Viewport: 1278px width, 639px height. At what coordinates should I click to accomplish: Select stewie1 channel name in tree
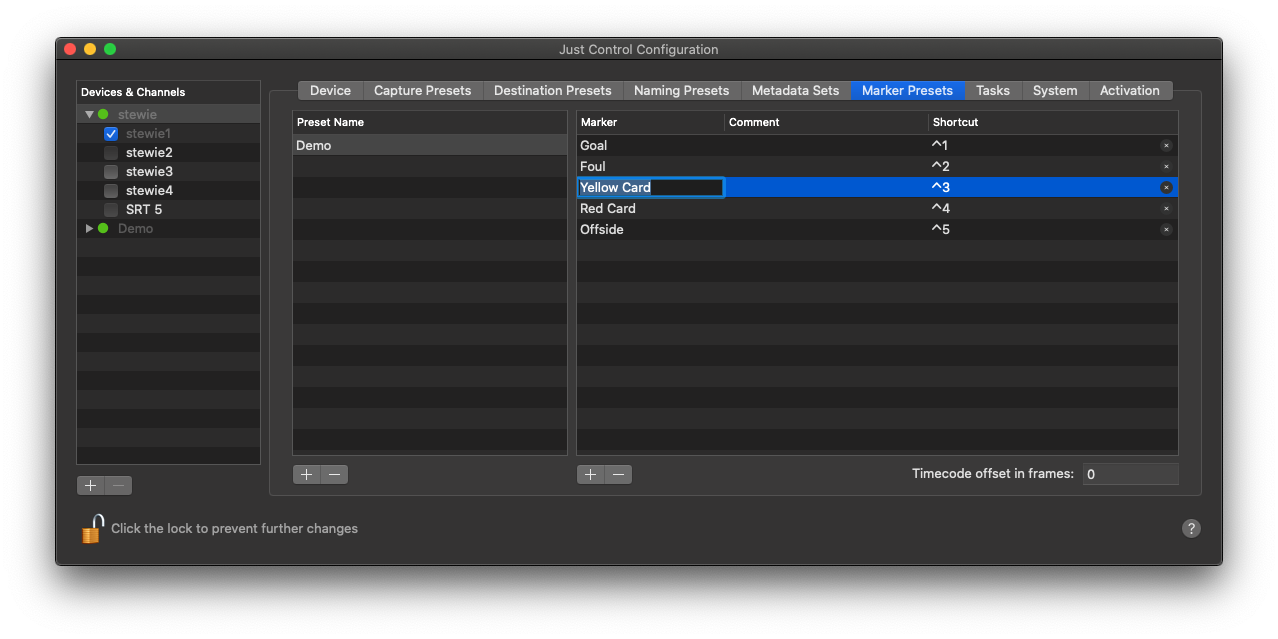(x=148, y=133)
